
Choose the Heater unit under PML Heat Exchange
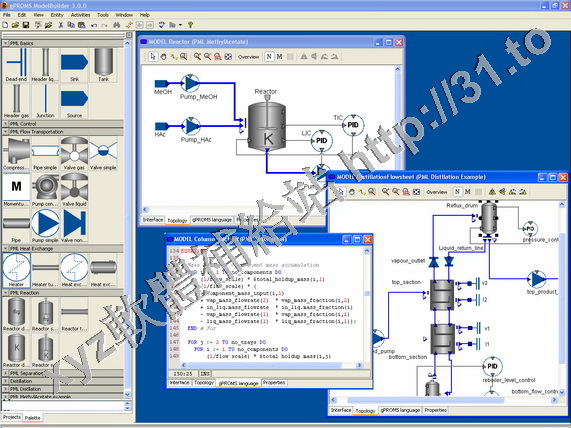[16, 270]
